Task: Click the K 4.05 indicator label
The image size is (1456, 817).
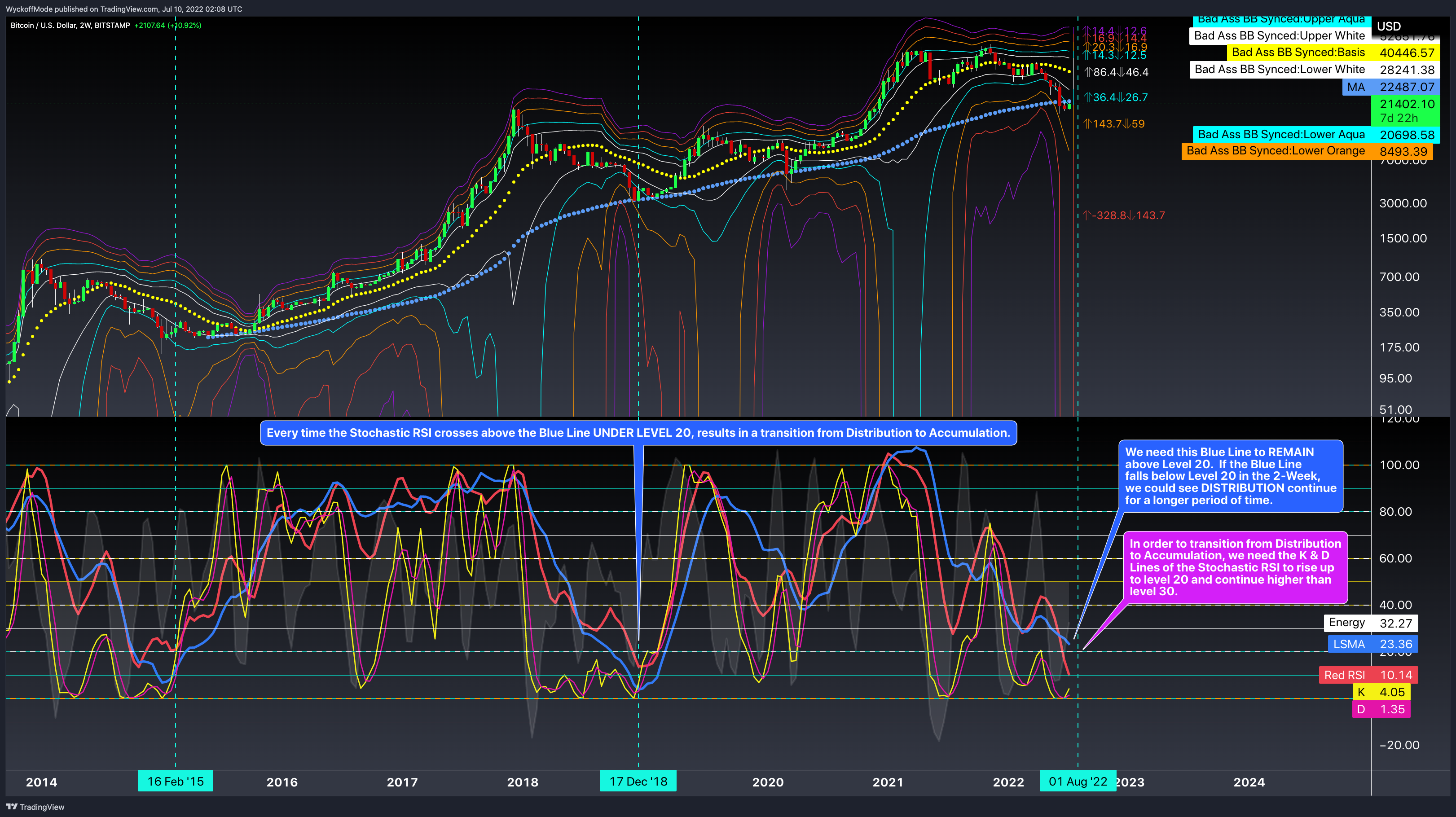Action: click(x=1381, y=692)
